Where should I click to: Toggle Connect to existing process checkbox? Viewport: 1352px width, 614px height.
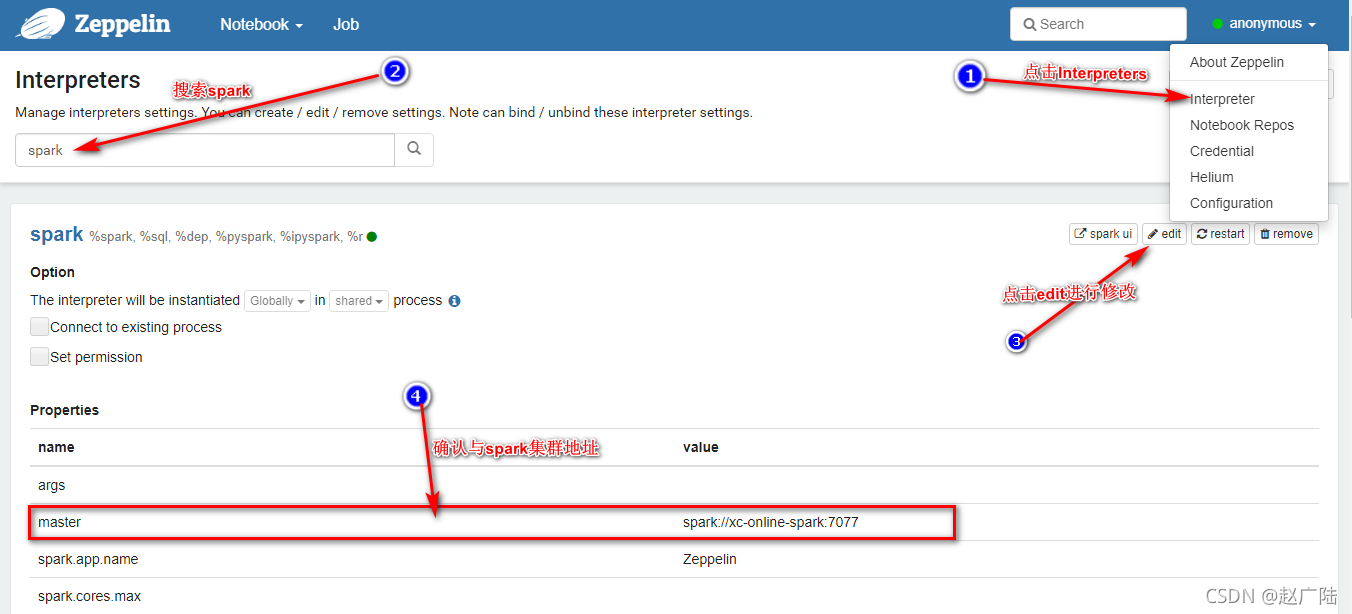[40, 327]
